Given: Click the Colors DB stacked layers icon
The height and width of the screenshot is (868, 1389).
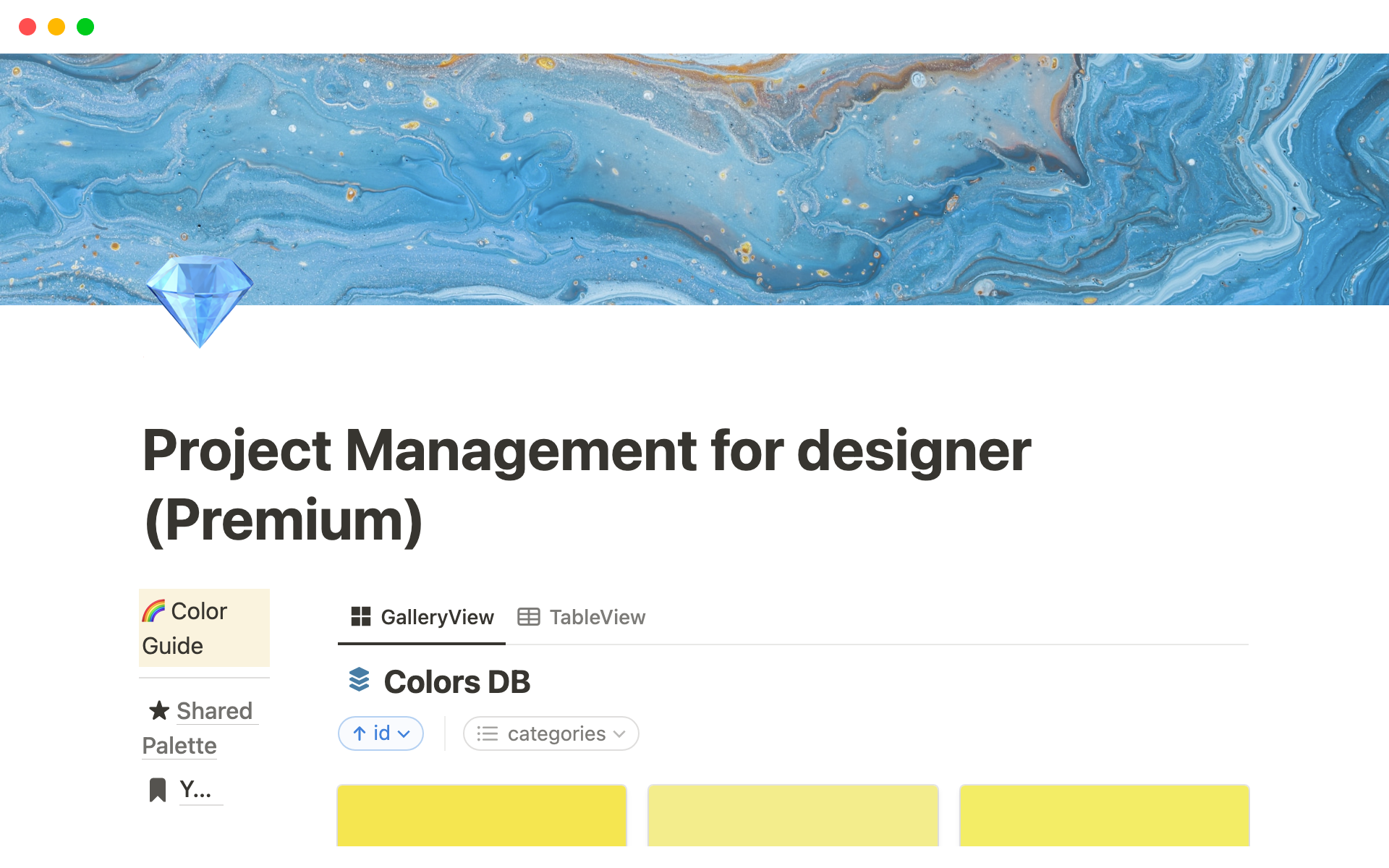Looking at the screenshot, I should [360, 681].
